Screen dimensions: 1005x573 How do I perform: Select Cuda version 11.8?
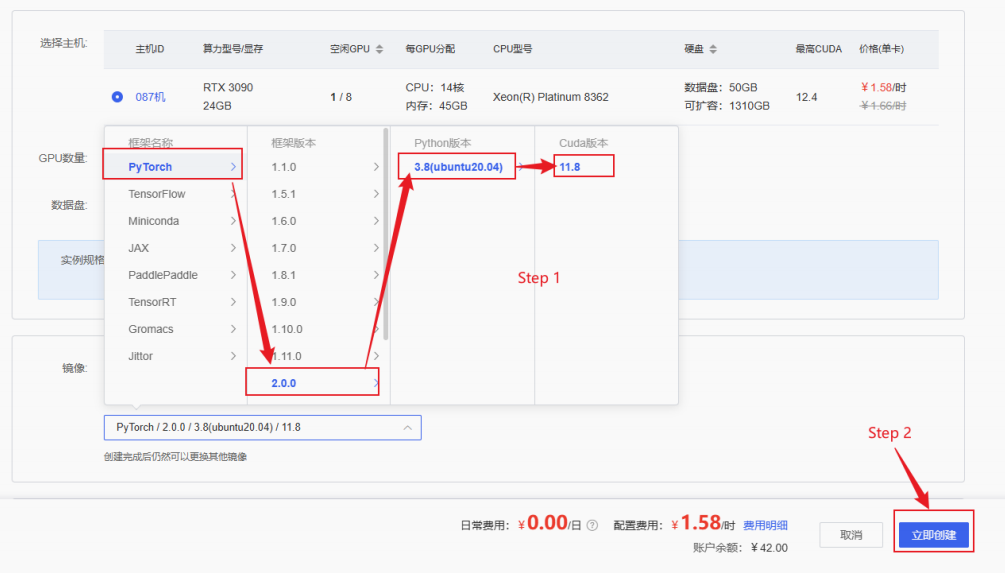click(x=570, y=167)
